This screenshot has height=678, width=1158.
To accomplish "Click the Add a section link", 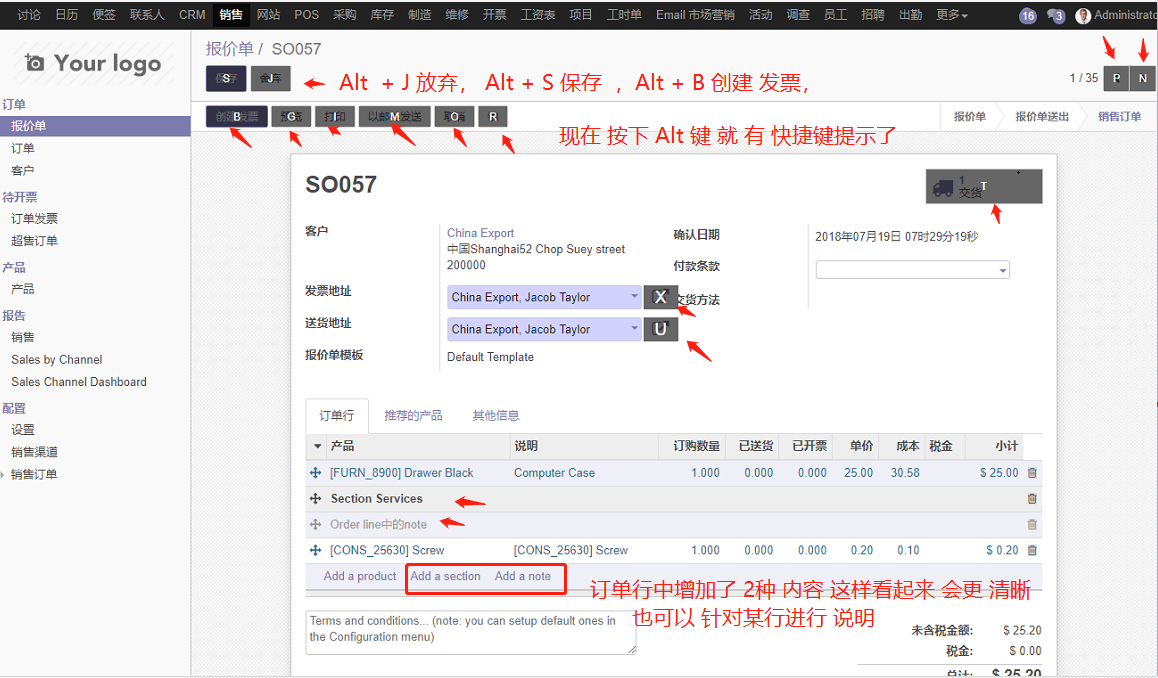I will click(445, 576).
